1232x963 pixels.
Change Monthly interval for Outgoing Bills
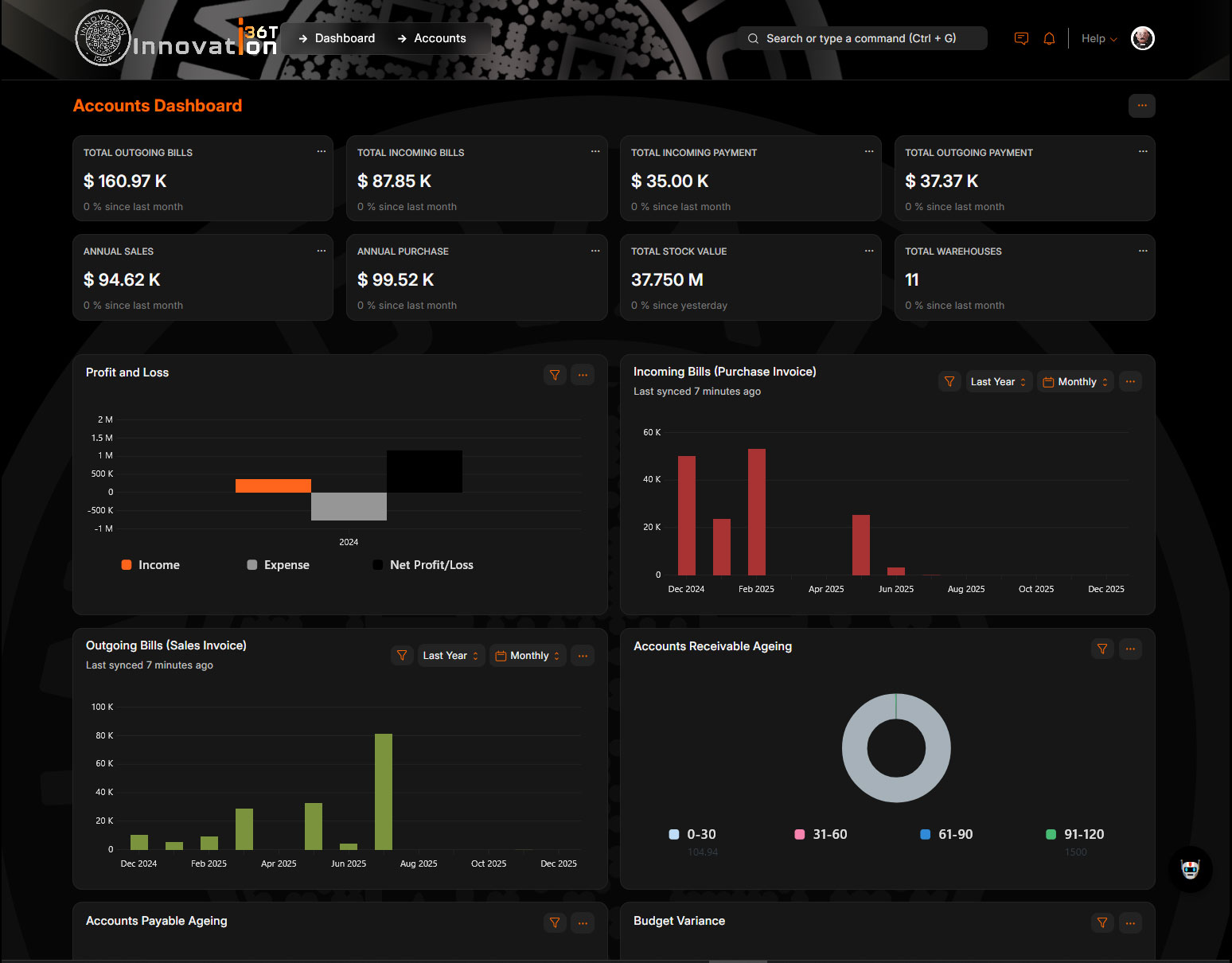[528, 656]
